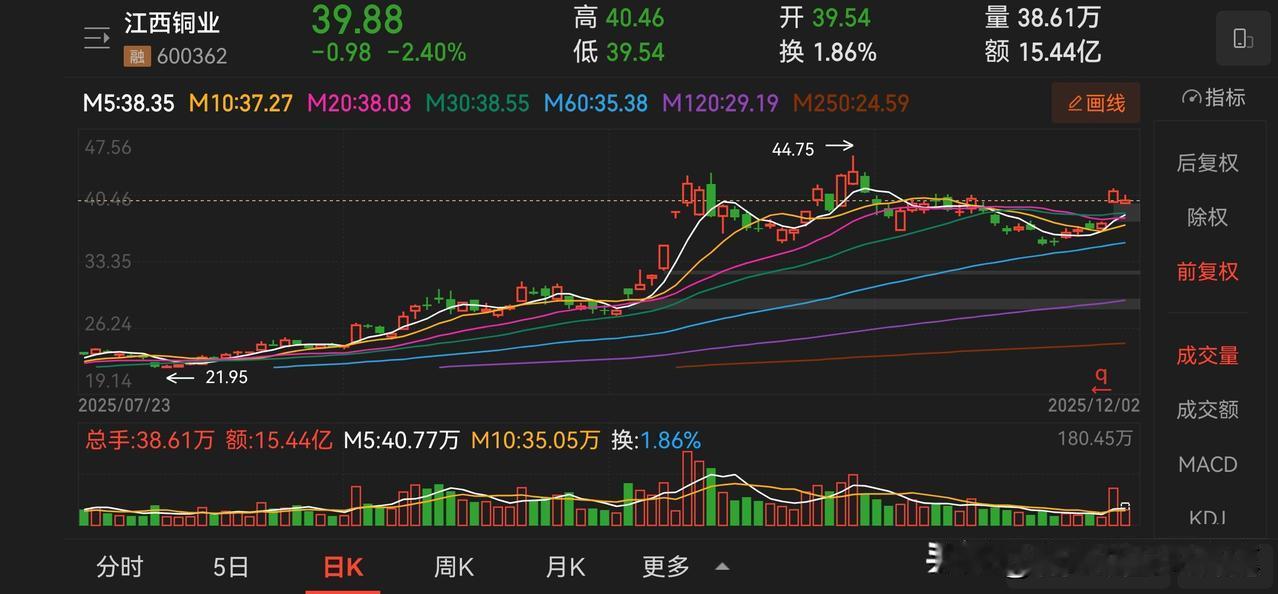Click the 44.75 high price annotation
This screenshot has width=1278, height=594.
point(793,149)
